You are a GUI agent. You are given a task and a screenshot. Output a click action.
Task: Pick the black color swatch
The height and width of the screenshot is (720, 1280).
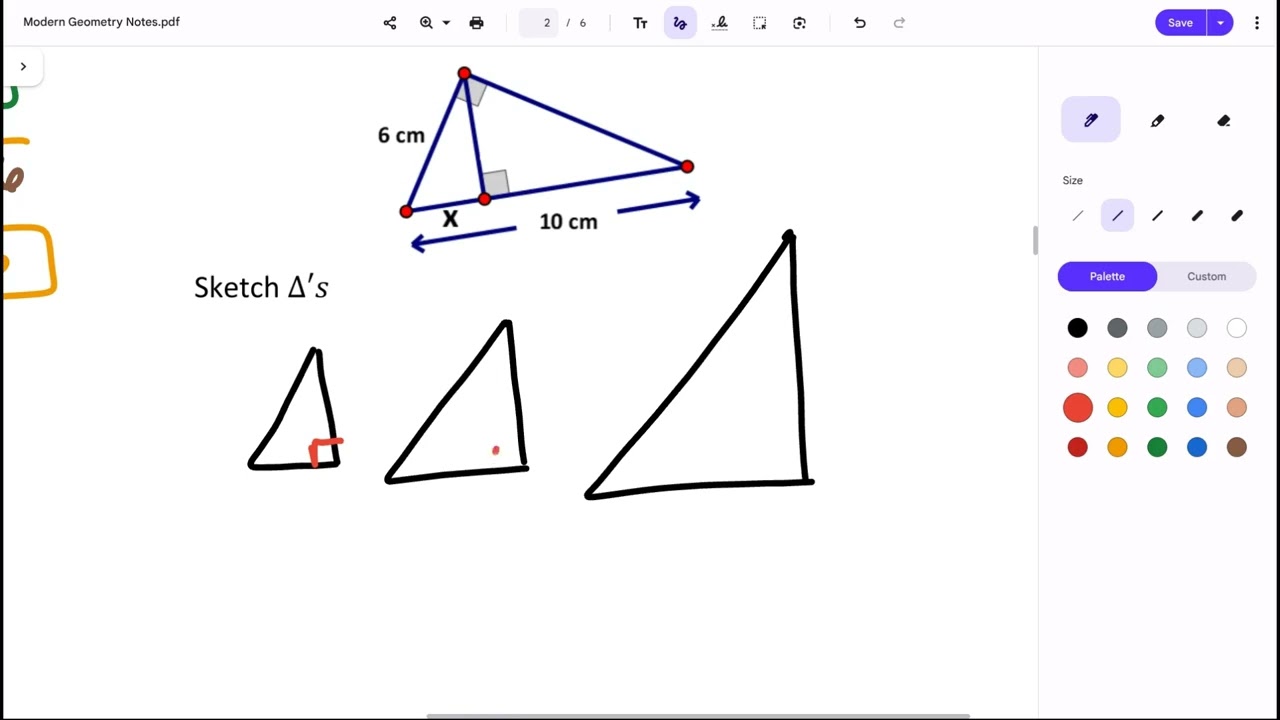click(x=1077, y=328)
